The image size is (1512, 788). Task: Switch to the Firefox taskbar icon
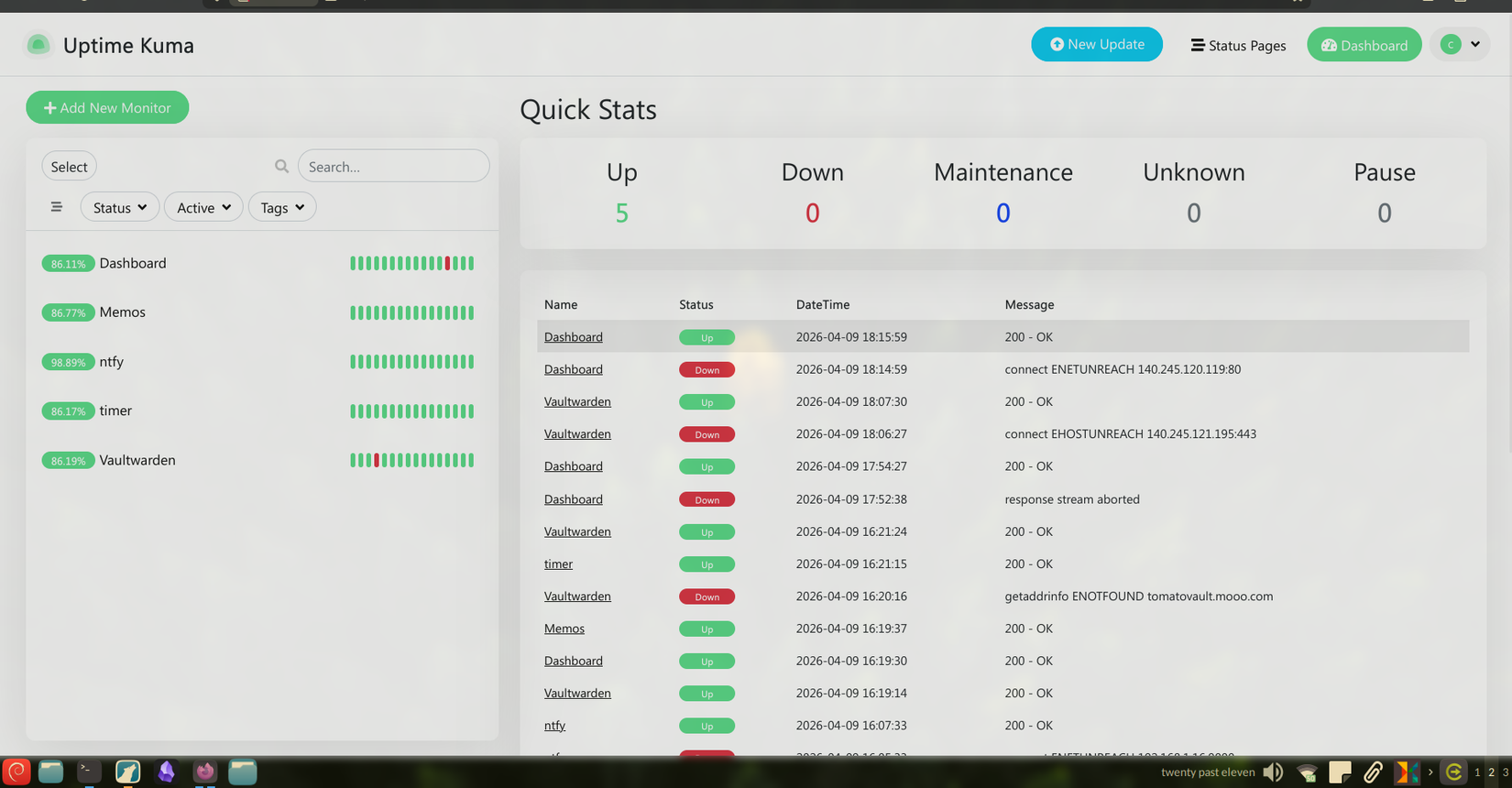point(204,772)
